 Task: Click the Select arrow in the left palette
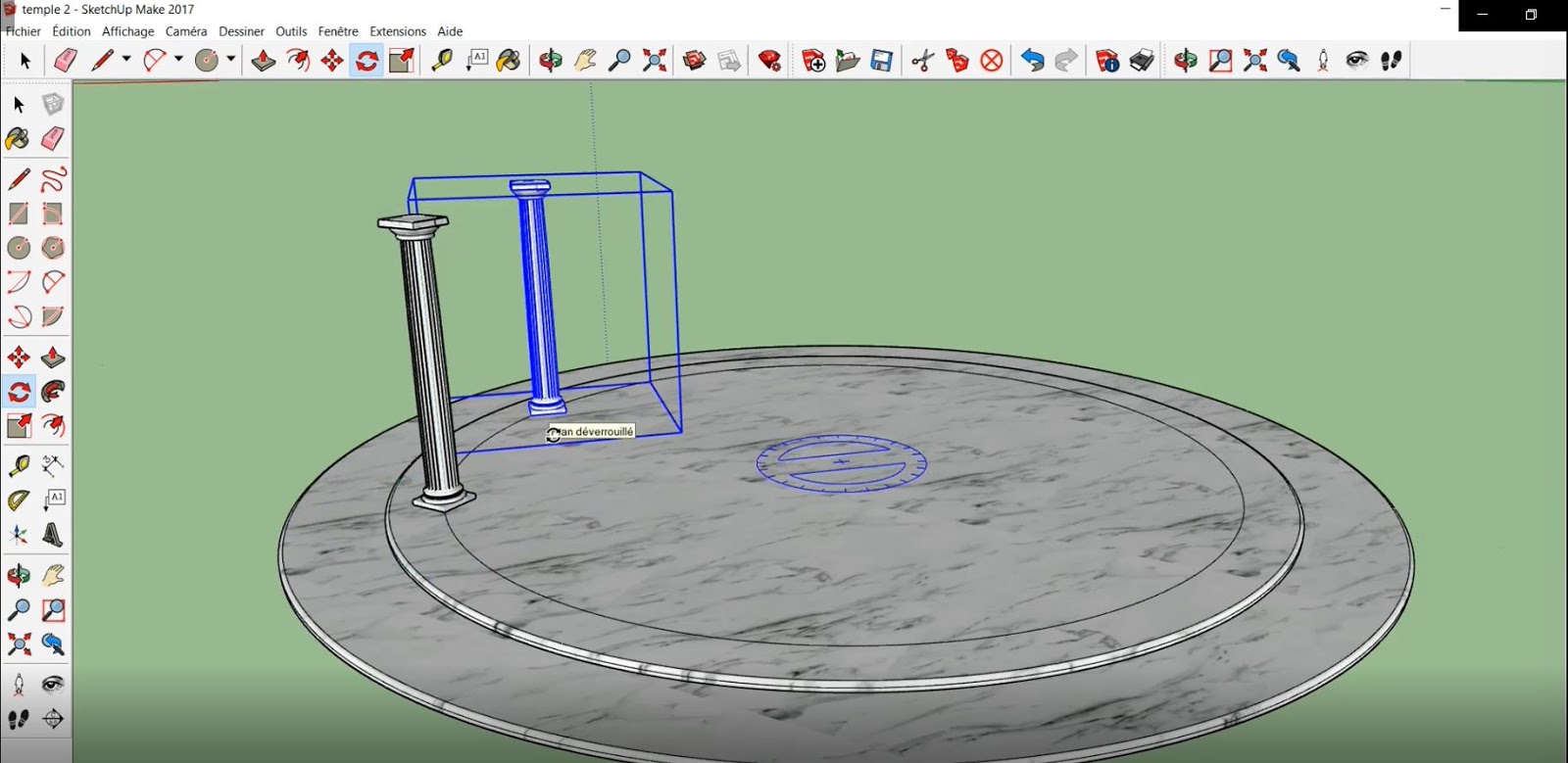19,104
